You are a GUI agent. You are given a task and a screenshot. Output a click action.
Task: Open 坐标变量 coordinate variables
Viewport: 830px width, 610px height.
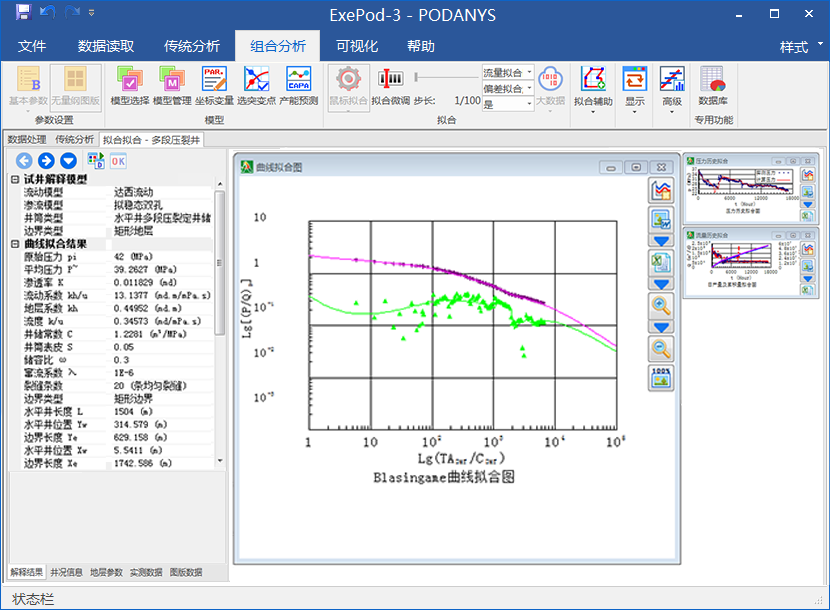(214, 86)
